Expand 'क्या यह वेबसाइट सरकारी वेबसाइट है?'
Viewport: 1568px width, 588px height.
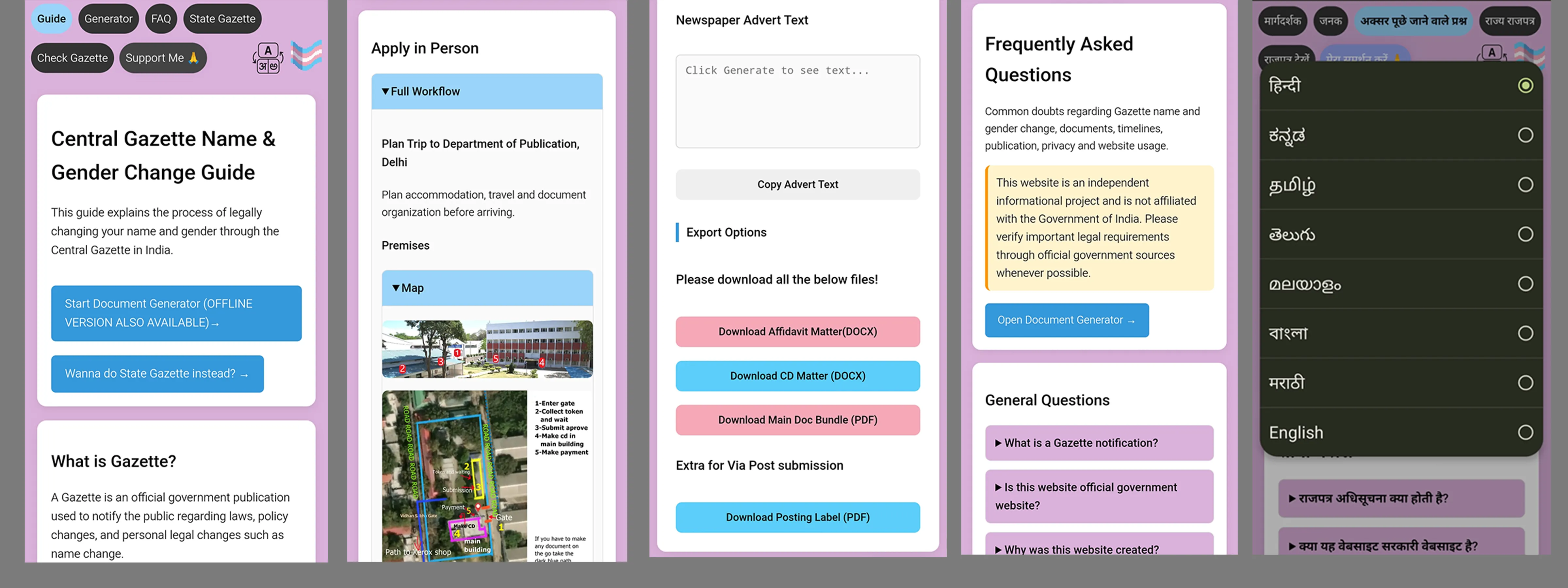(x=1401, y=542)
